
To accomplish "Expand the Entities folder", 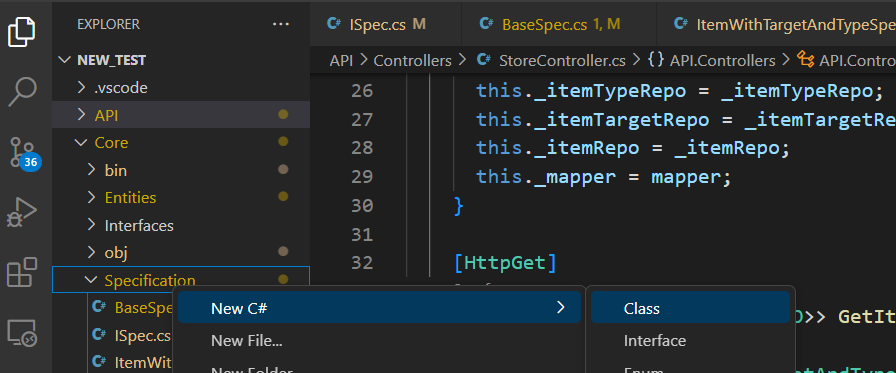I will click(x=91, y=197).
